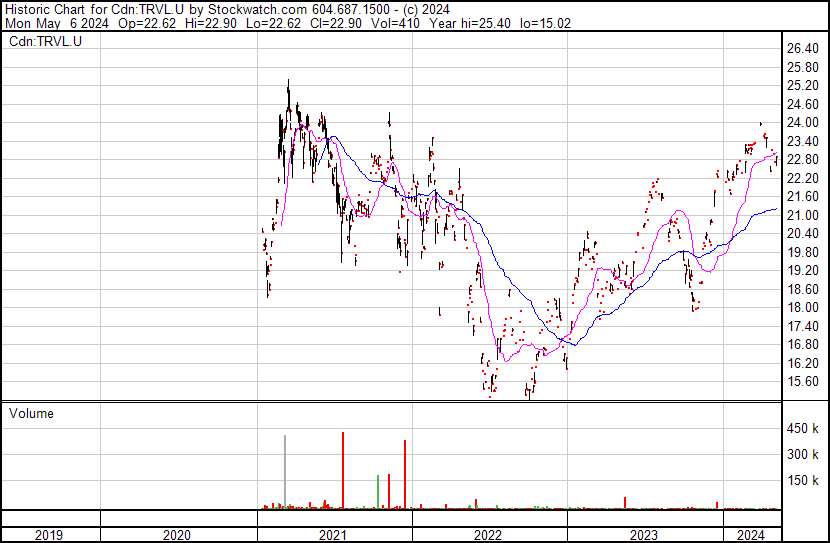The height and width of the screenshot is (543, 830).
Task: Click the 300 k volume axis label
Action: point(802,454)
